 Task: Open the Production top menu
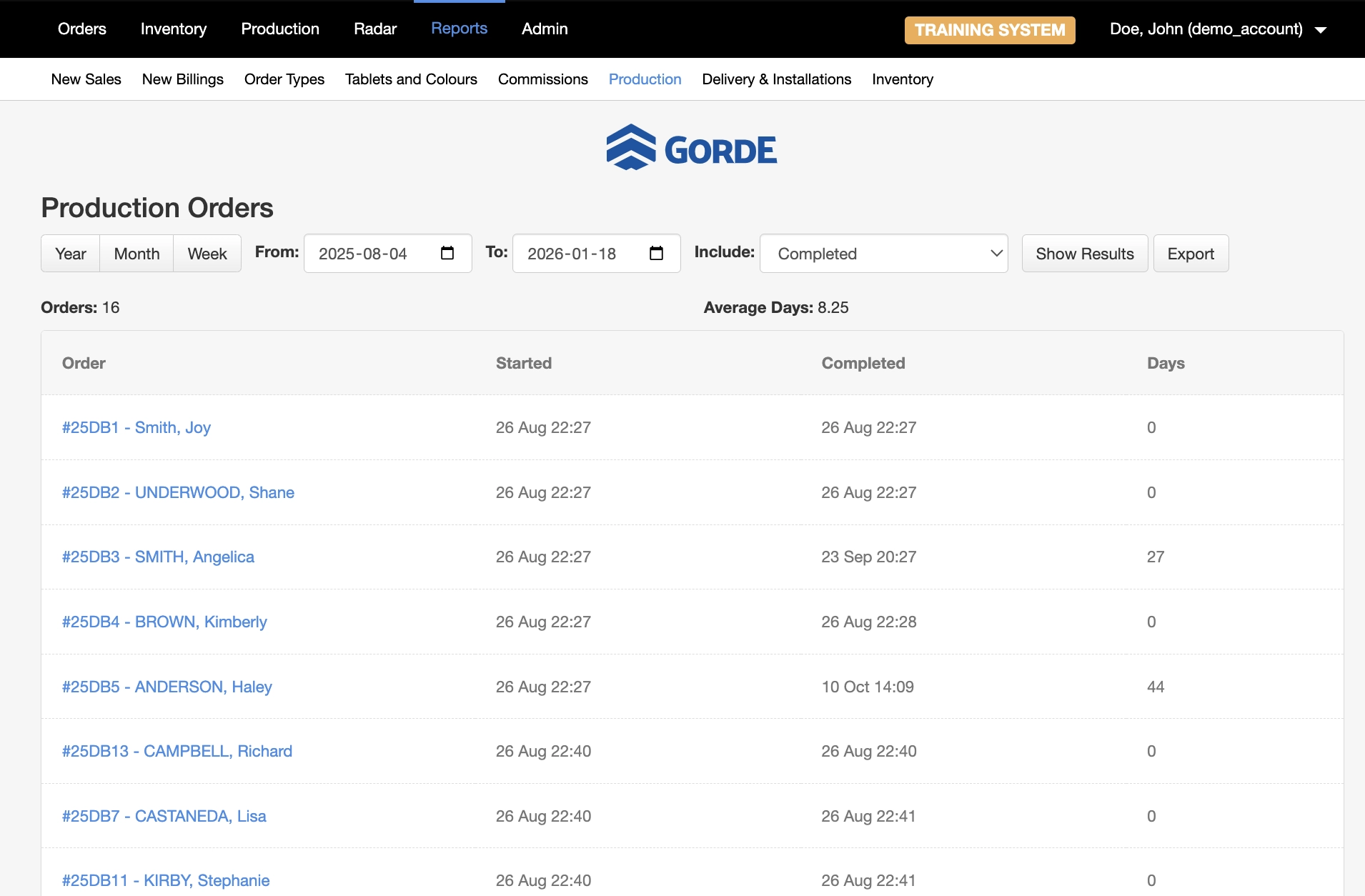point(280,29)
